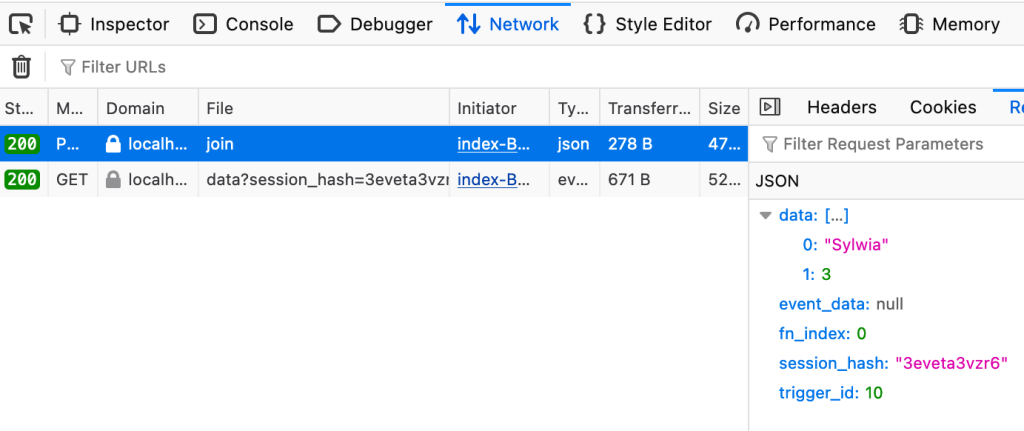Clear network log with trash icon

(x=21, y=67)
